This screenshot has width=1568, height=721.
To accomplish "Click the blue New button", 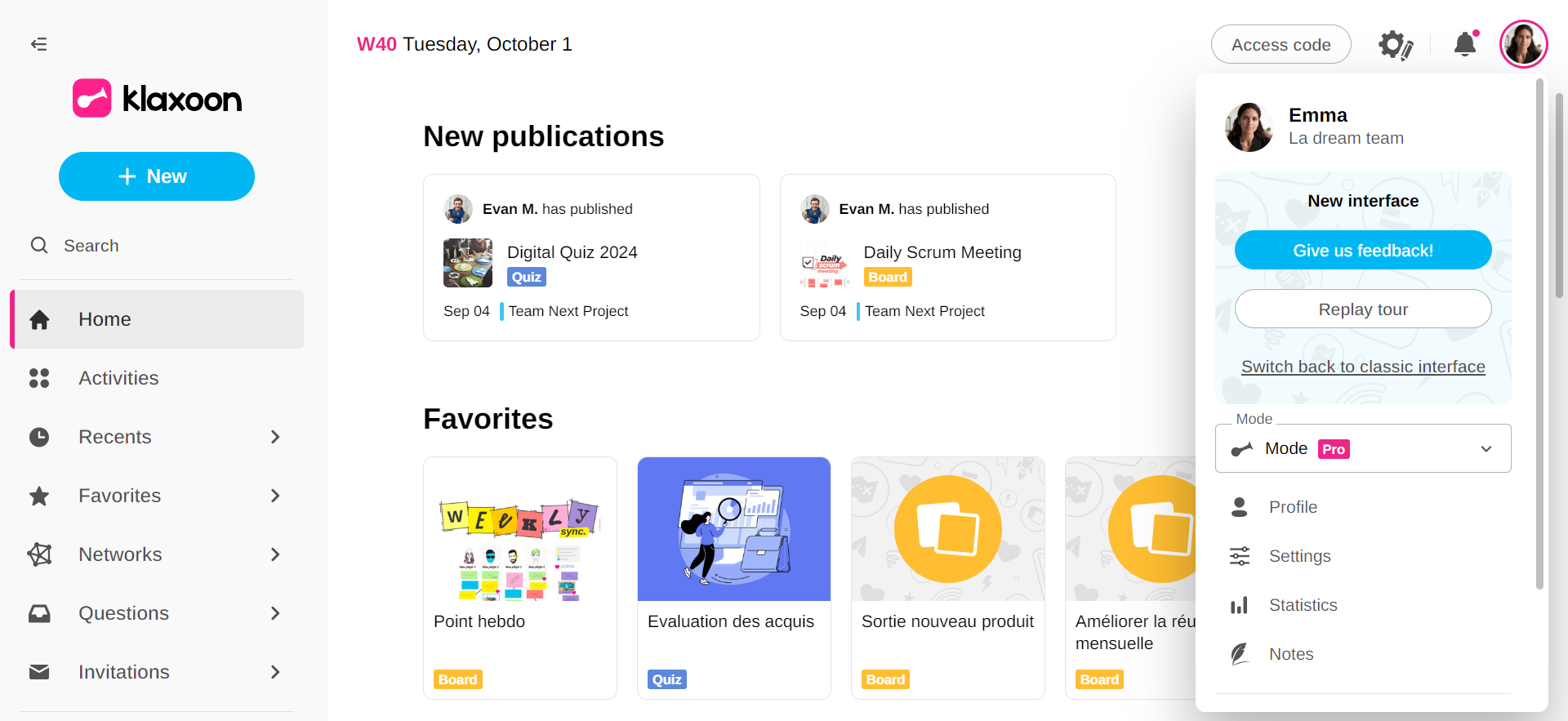I will click(157, 176).
